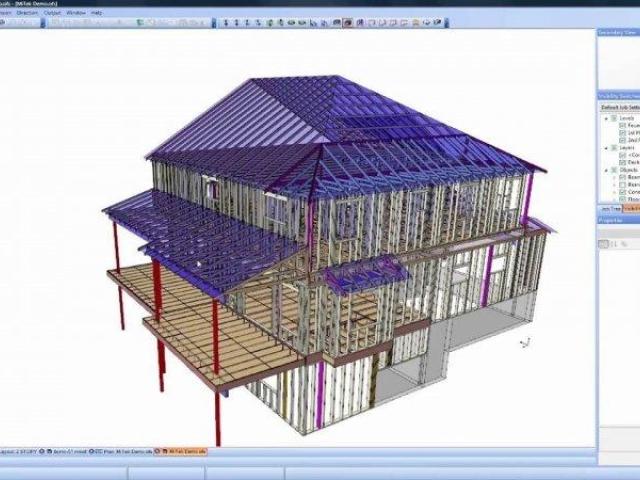This screenshot has height=480, width=640.
Task: Click the last icon in the view toolbar
Action: 438,22
